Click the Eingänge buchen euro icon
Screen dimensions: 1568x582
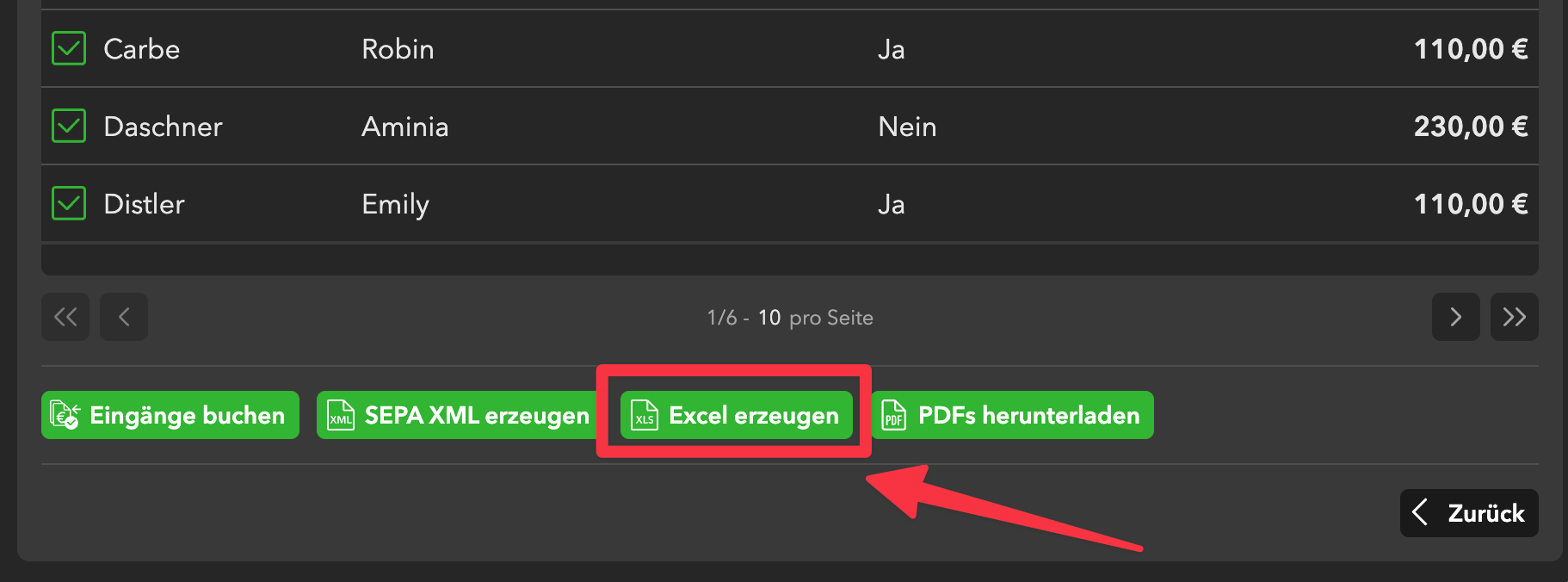[x=65, y=416]
